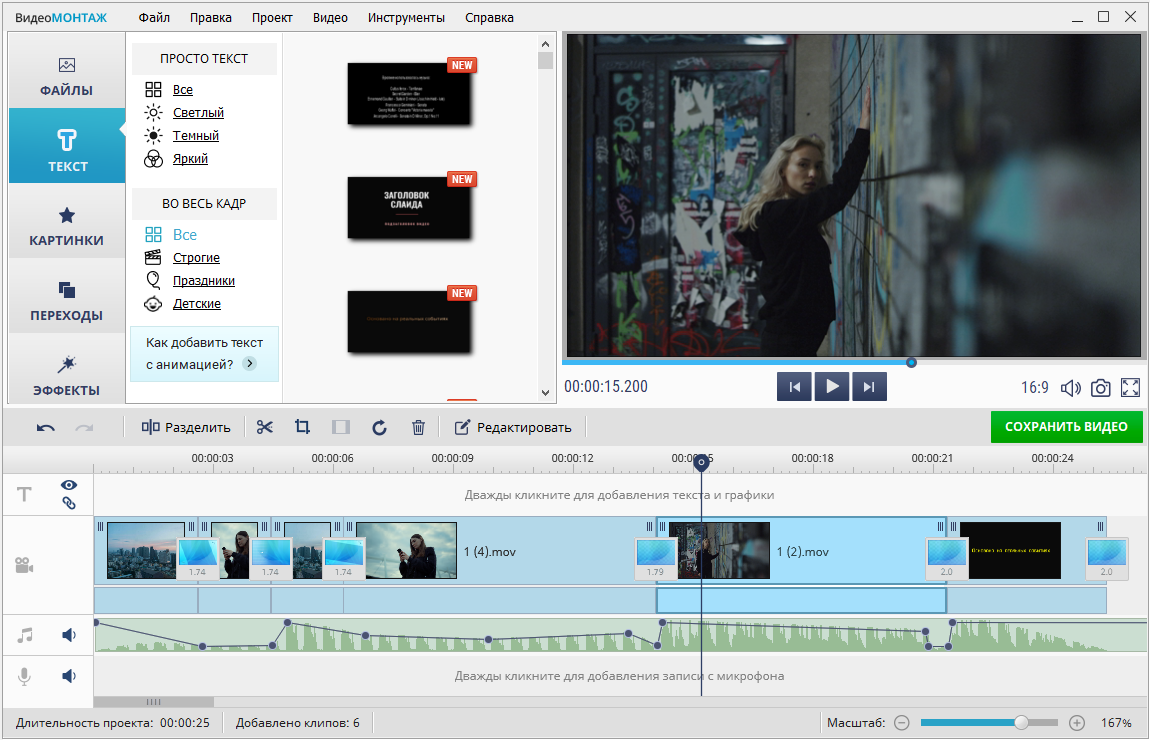The image size is (1150, 740).
Task: Toggle text track visibility eye icon
Action: tap(69, 484)
